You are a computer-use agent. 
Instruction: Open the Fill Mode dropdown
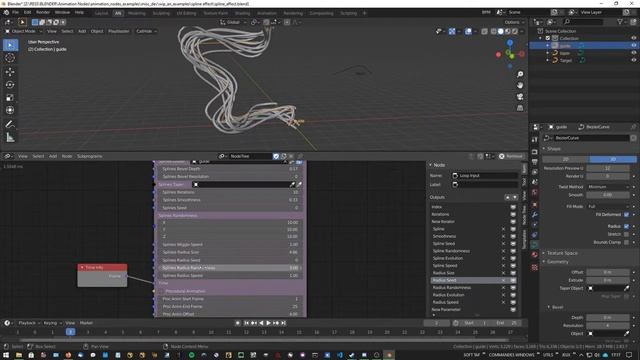(608, 206)
